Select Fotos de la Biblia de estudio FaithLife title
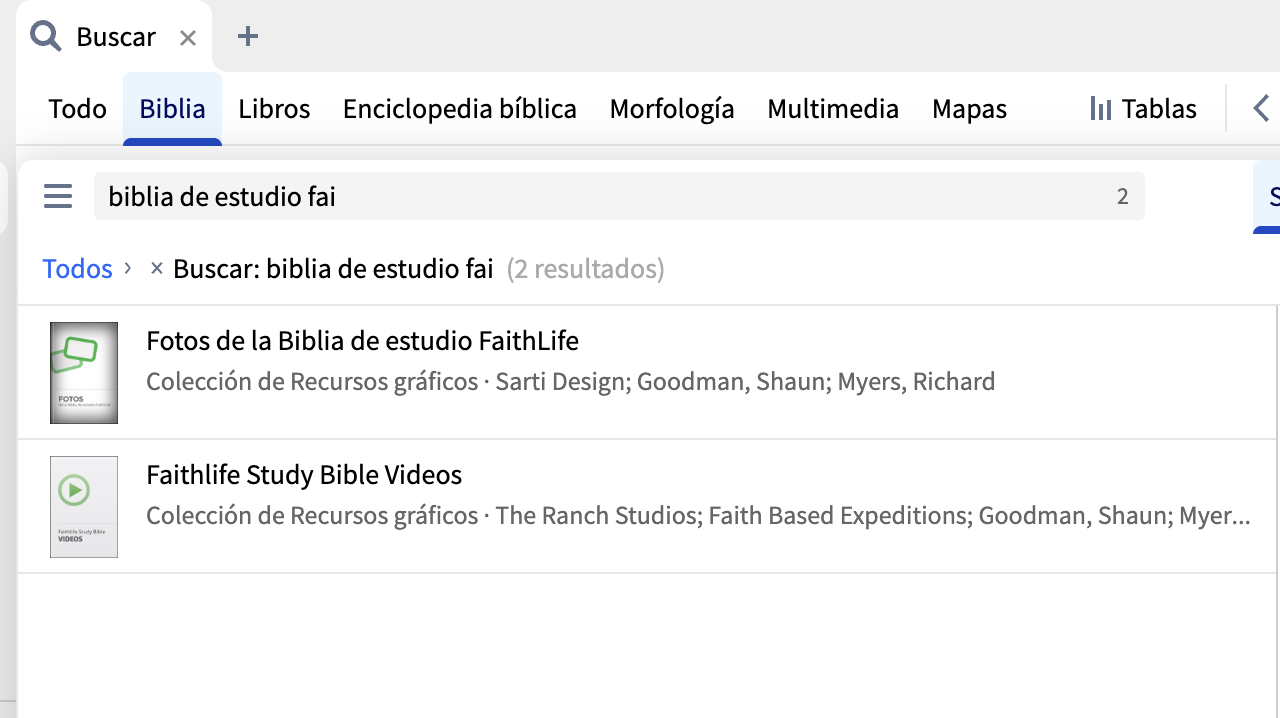Viewport: 1280px width, 718px height. tap(362, 341)
